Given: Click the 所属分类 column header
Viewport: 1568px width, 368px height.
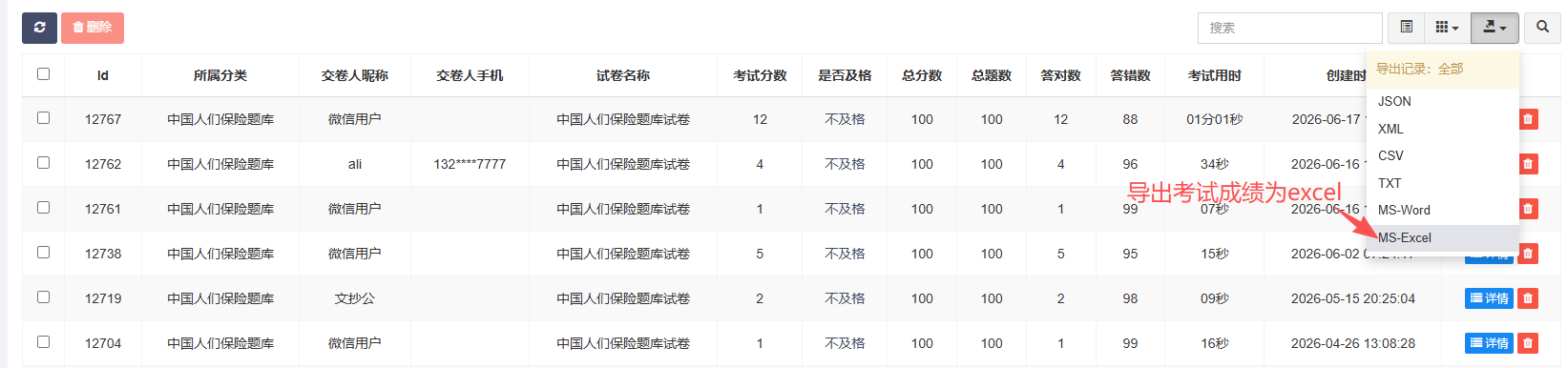Looking at the screenshot, I should pos(220,75).
